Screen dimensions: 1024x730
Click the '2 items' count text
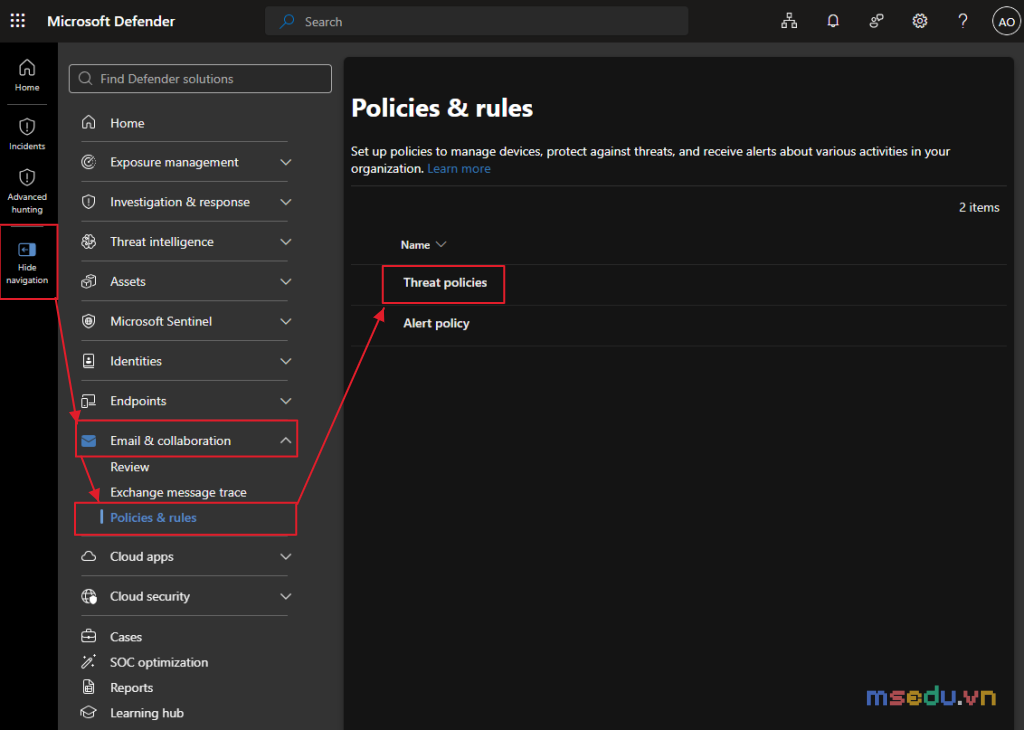coord(979,208)
